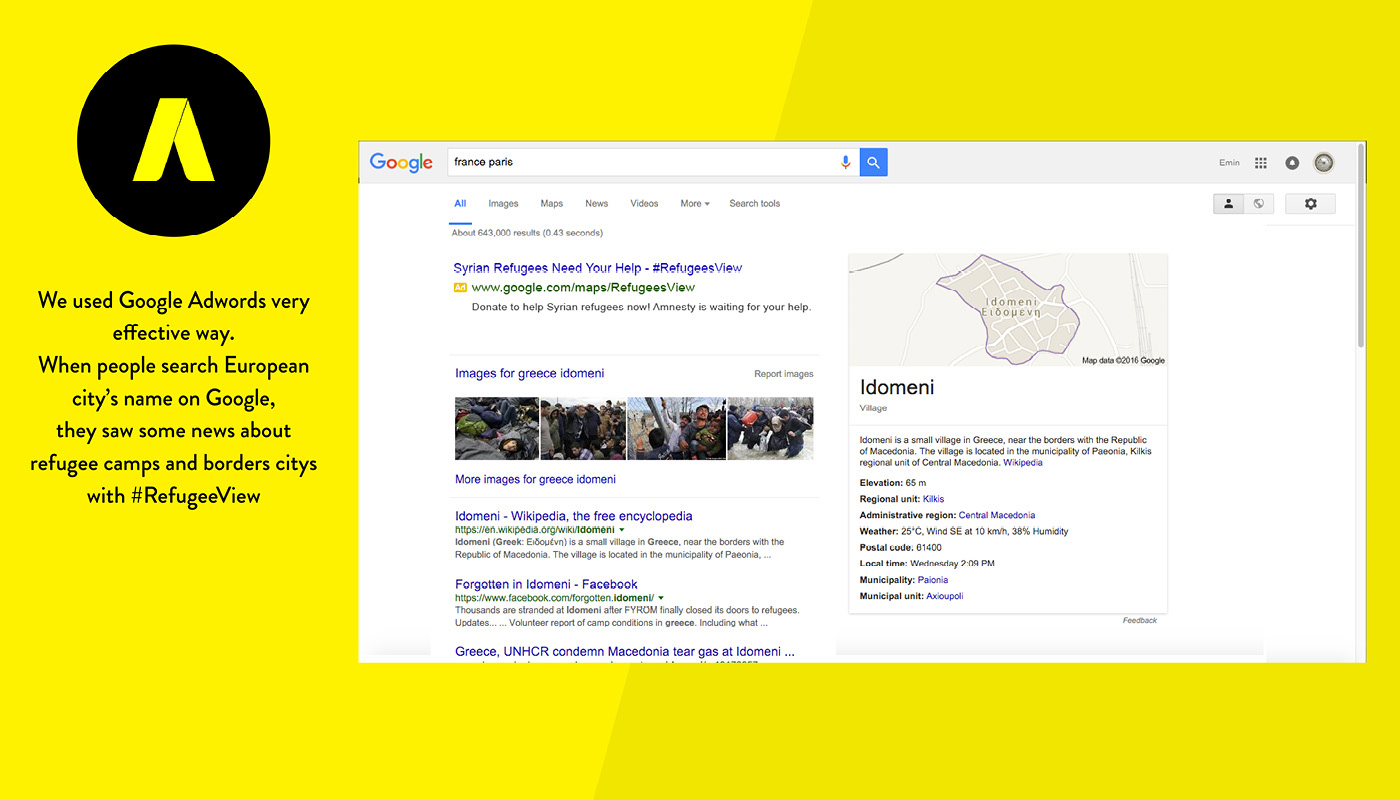1400x800 pixels.
Task: Switch to the News tab
Action: click(597, 203)
